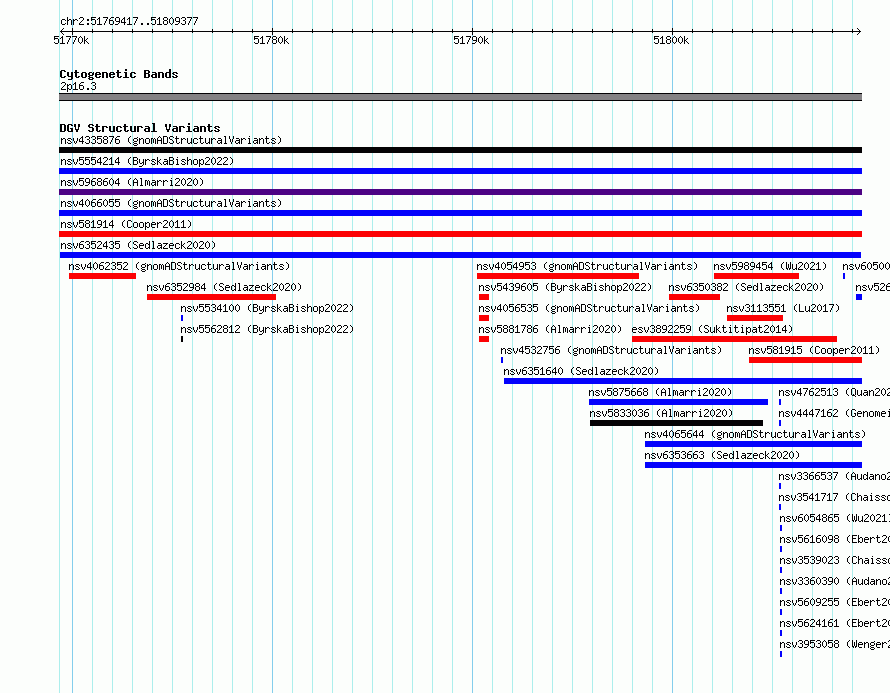This screenshot has width=890, height=693.
Task: Click nsv3113551 (Lu2017) label
Action: [783, 308]
